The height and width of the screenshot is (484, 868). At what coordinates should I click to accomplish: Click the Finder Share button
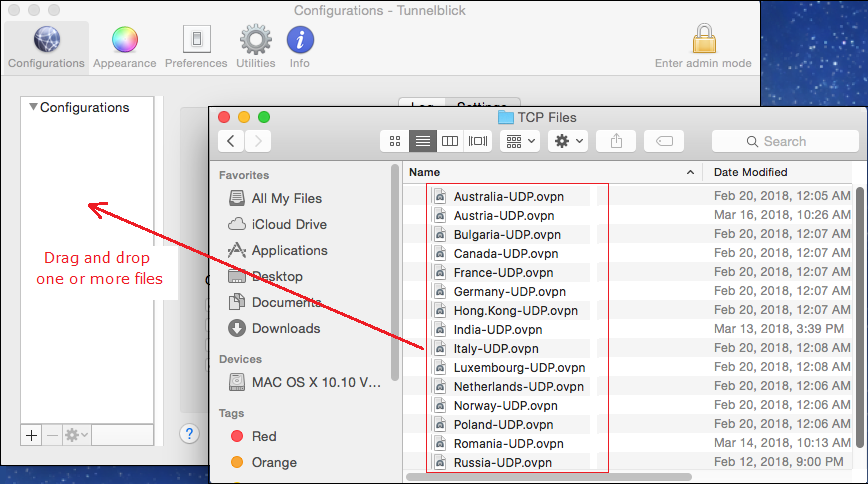point(616,141)
